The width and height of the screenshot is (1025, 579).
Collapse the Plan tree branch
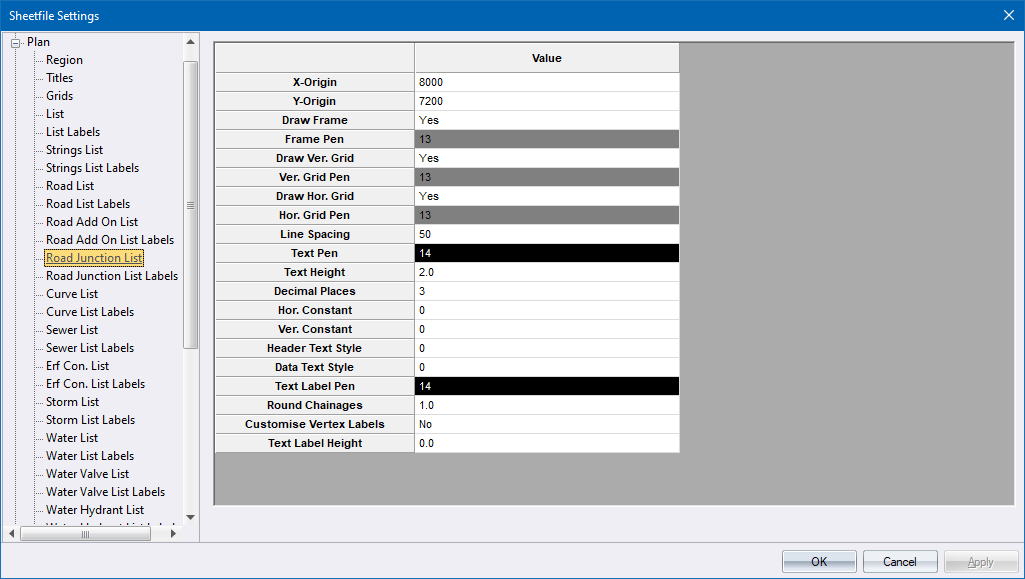(16, 41)
